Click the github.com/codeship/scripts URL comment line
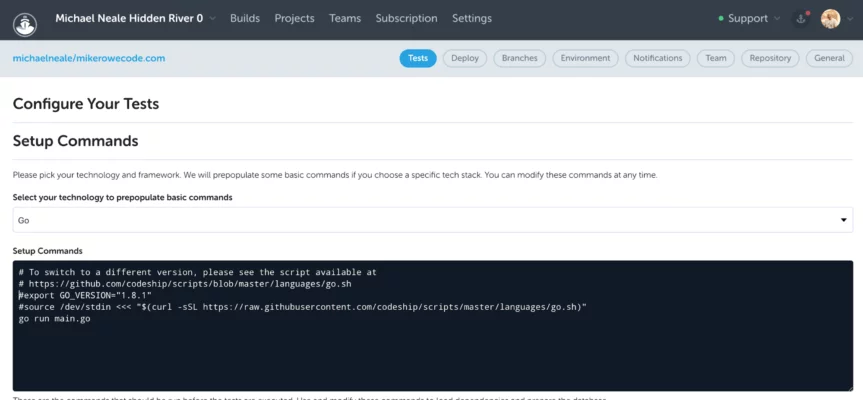Image resolution: width=863 pixels, height=400 pixels. (184, 284)
